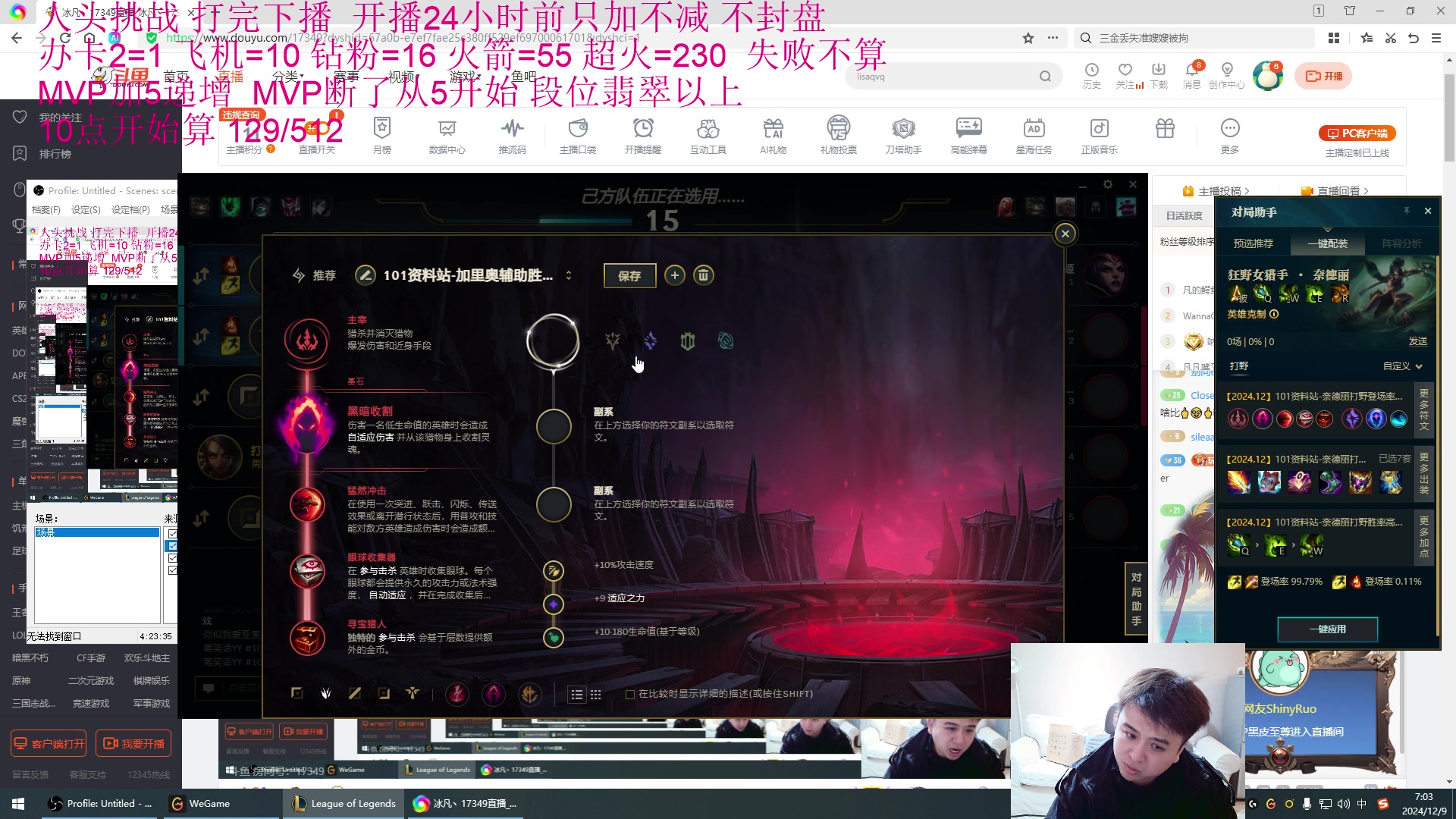Toggle the pin on the 对局助手 panel
Image resolution: width=1456 pixels, height=819 pixels.
1407,212
